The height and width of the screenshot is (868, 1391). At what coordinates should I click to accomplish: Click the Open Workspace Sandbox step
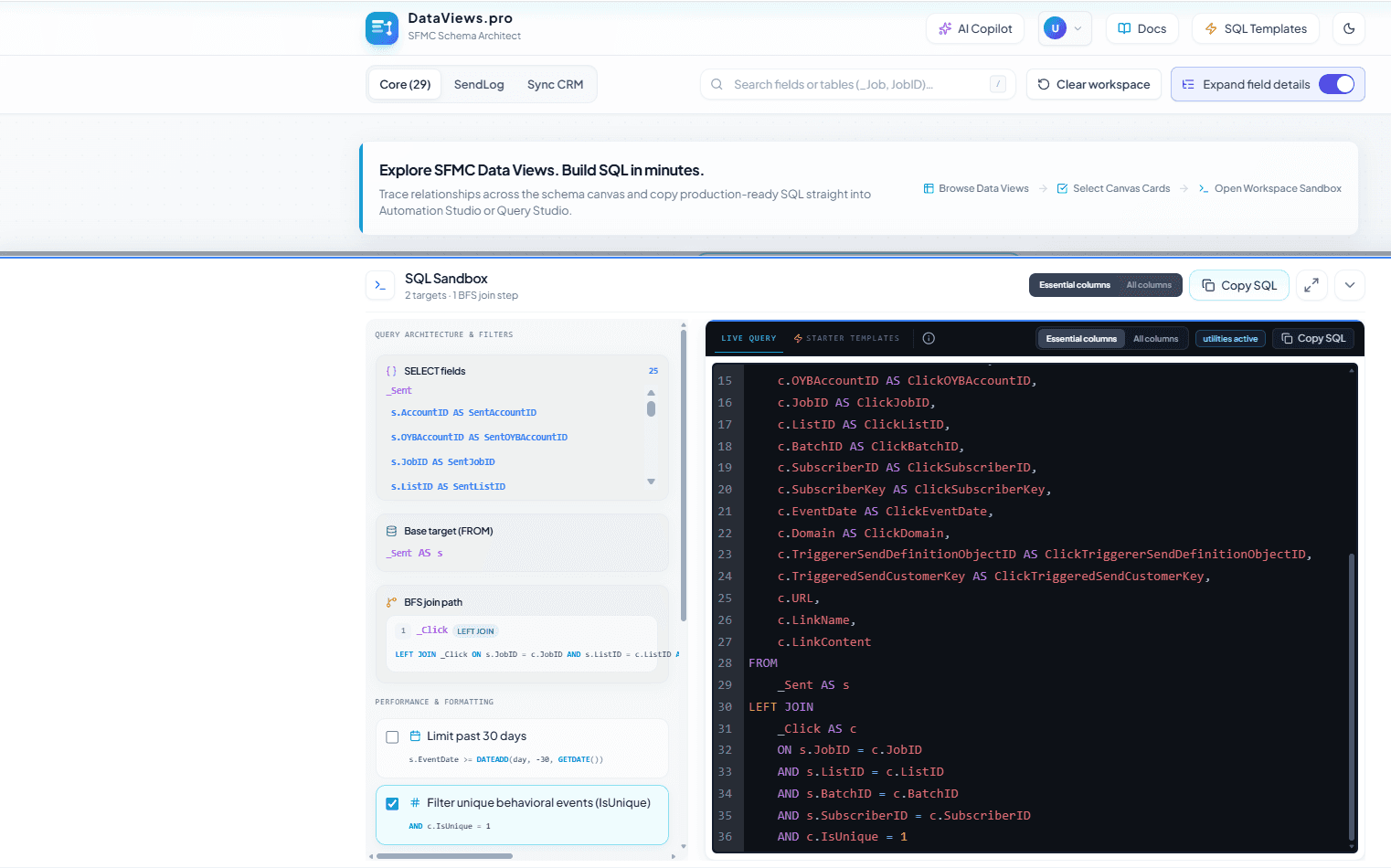1270,188
